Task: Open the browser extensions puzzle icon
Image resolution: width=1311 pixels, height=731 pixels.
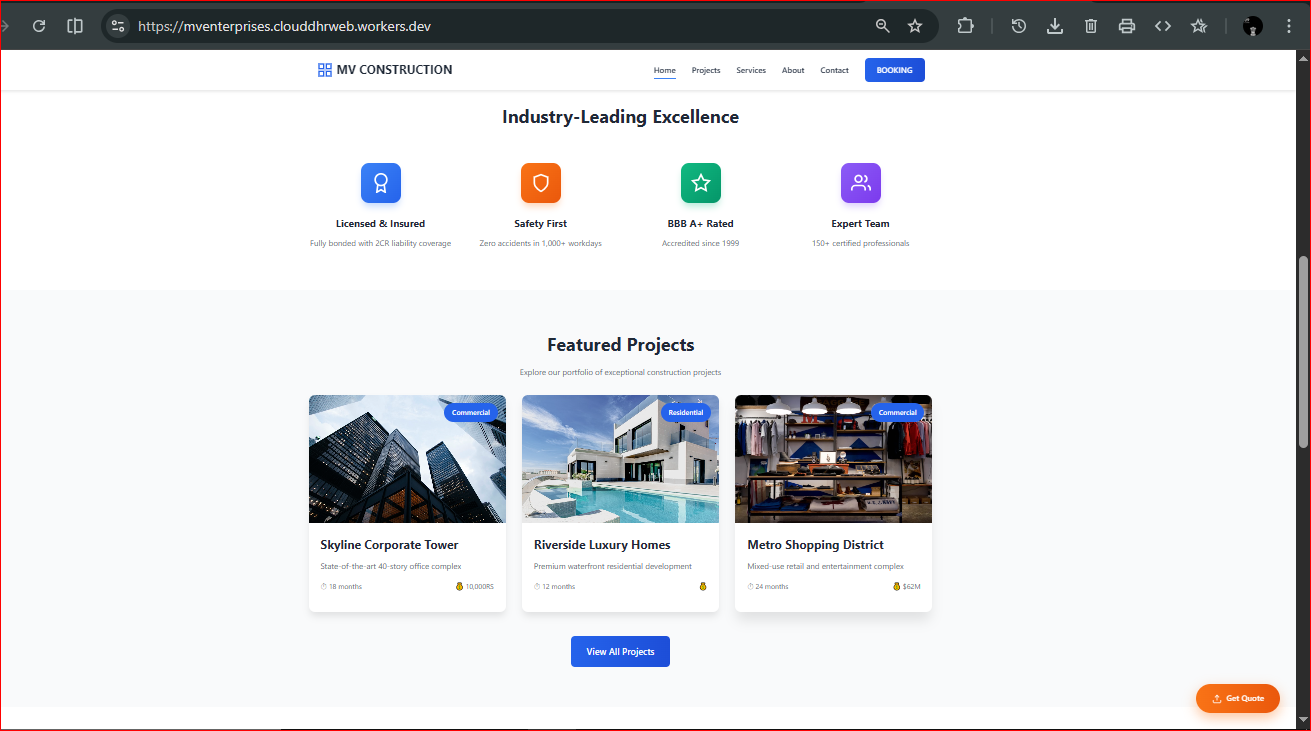Action: coord(965,26)
